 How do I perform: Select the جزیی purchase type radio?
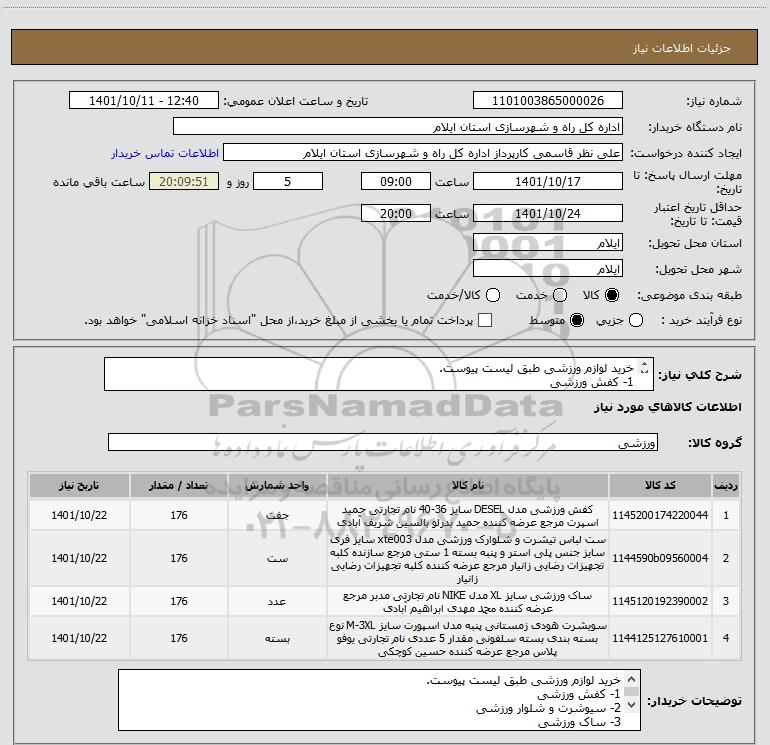tap(636, 320)
